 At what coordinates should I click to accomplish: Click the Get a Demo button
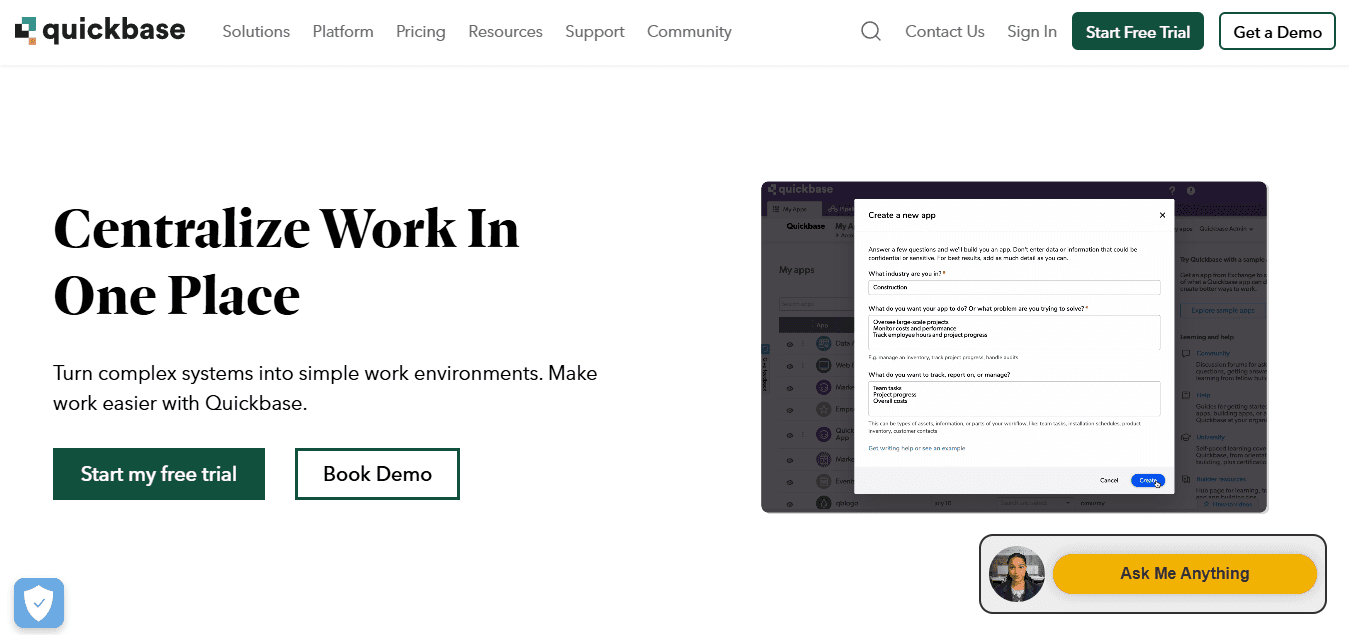click(x=1278, y=32)
